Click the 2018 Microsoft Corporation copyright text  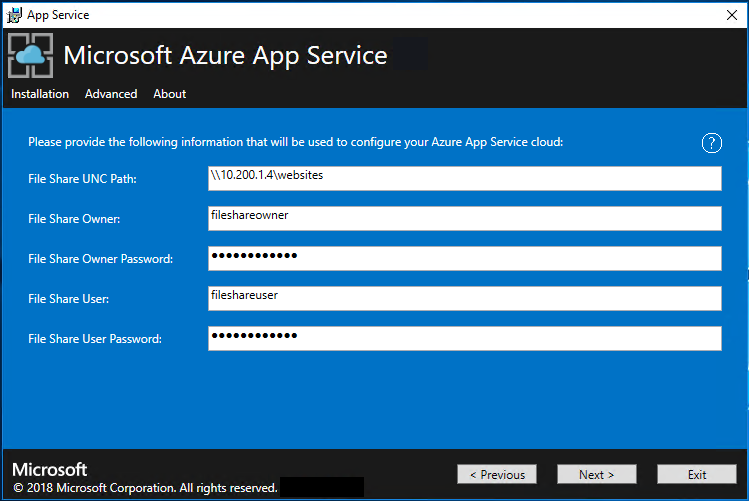[145, 488]
